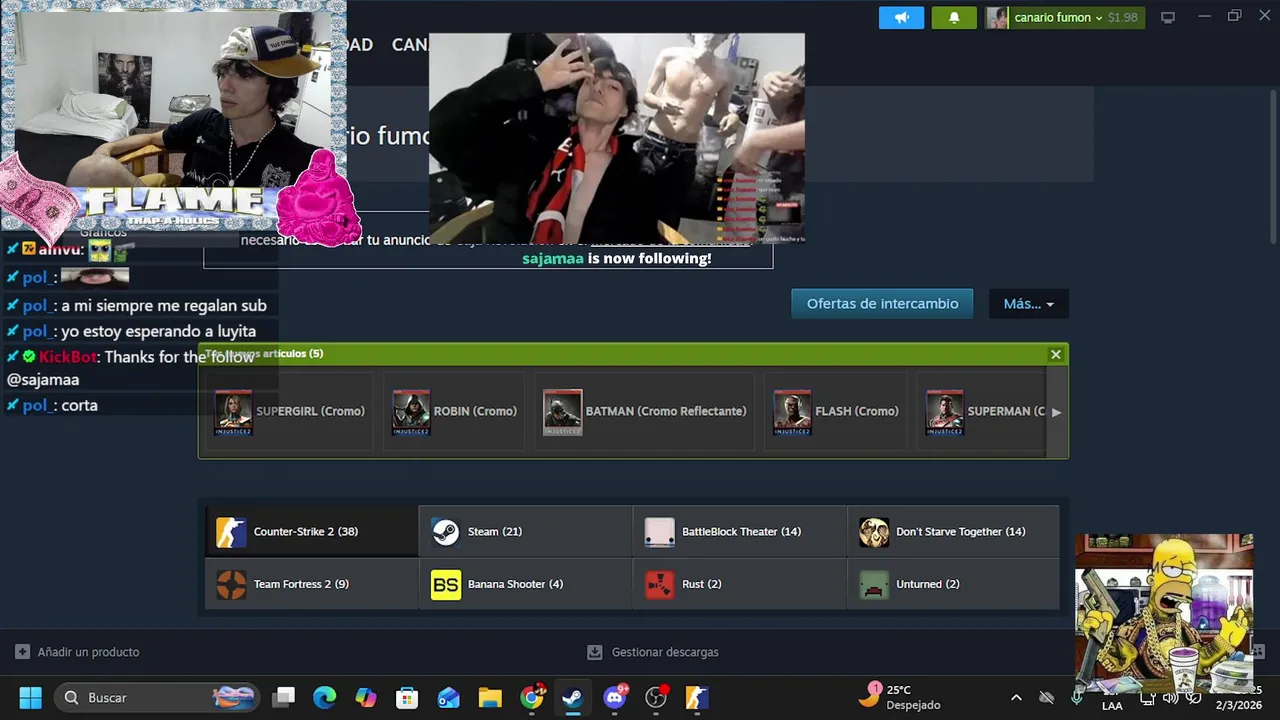The height and width of the screenshot is (720, 1280).
Task: Close the new items notification panel
Action: (1055, 354)
